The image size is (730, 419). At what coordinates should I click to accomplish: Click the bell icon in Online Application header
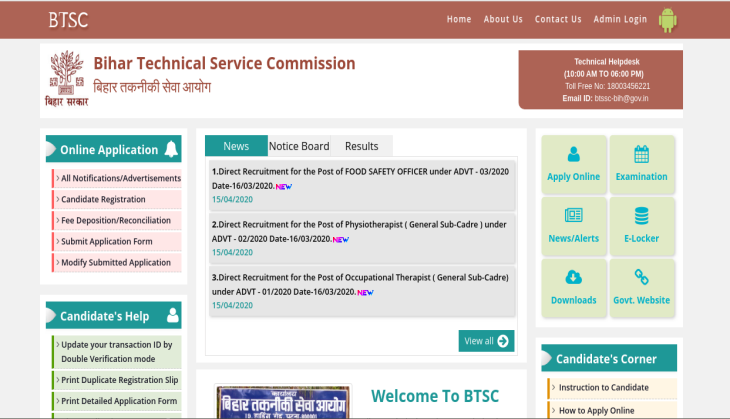click(x=171, y=149)
